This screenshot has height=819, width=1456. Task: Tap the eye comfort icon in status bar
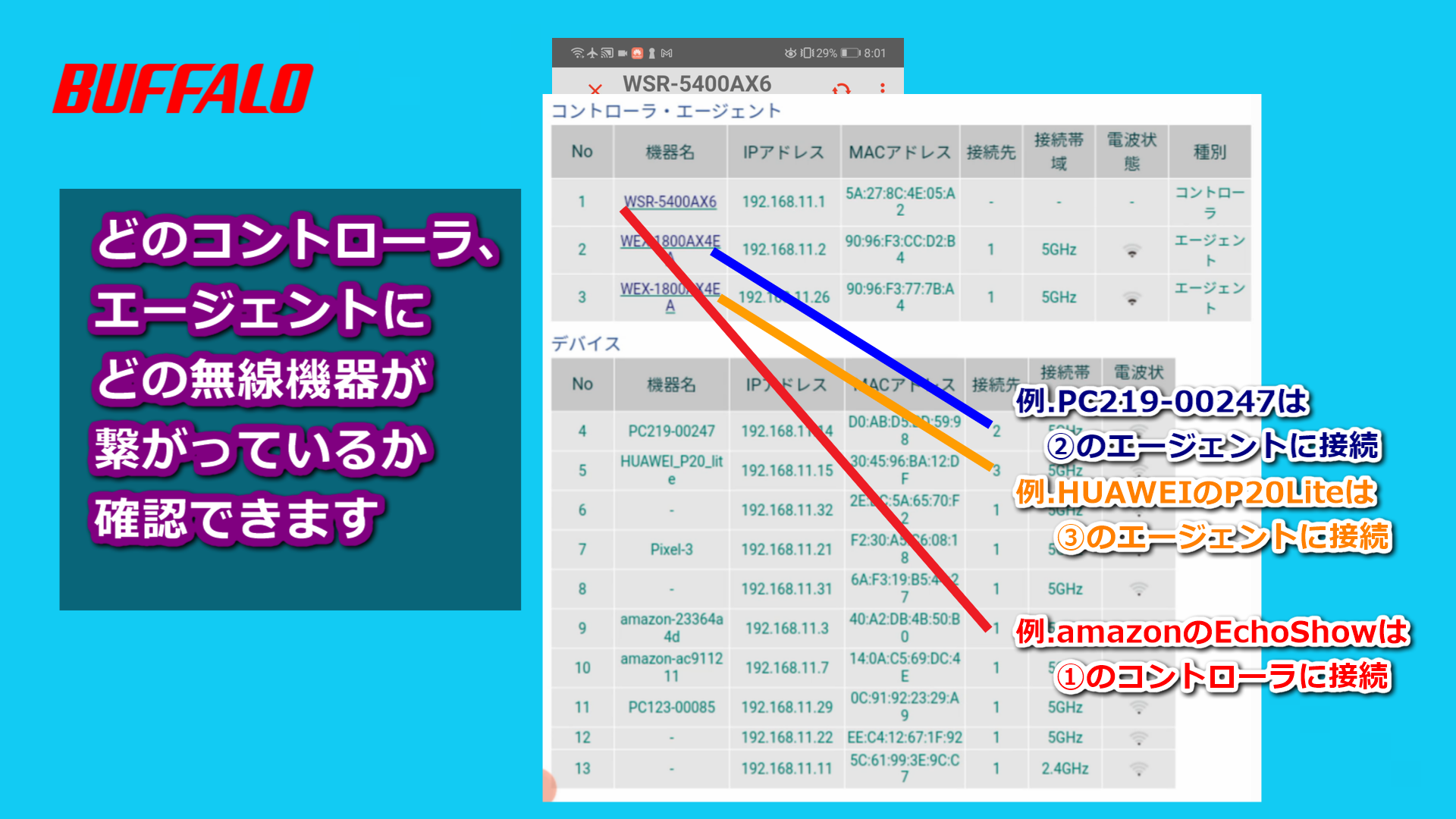(x=790, y=53)
